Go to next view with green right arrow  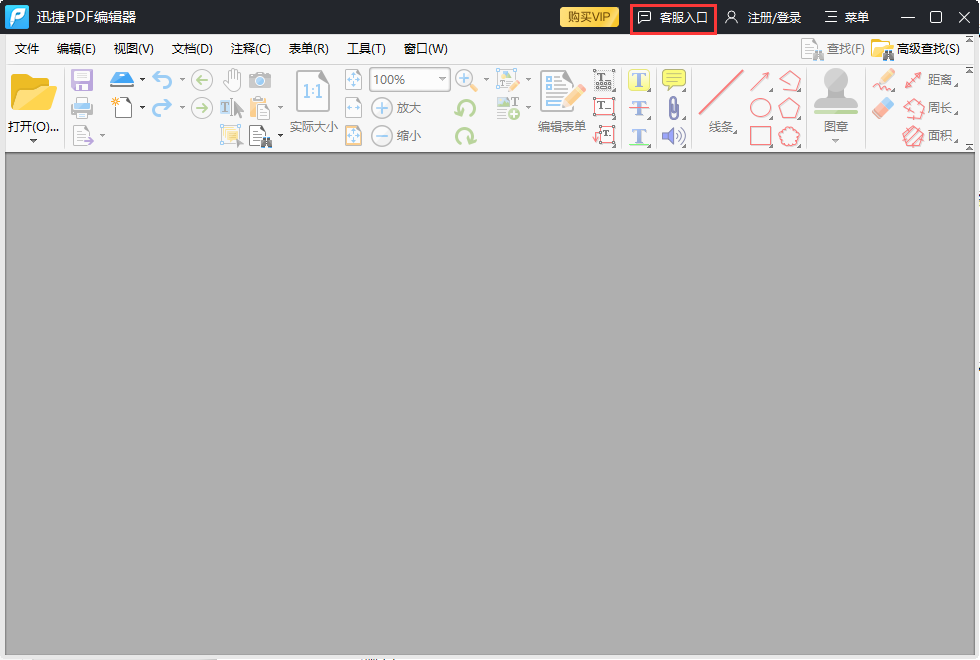point(201,108)
